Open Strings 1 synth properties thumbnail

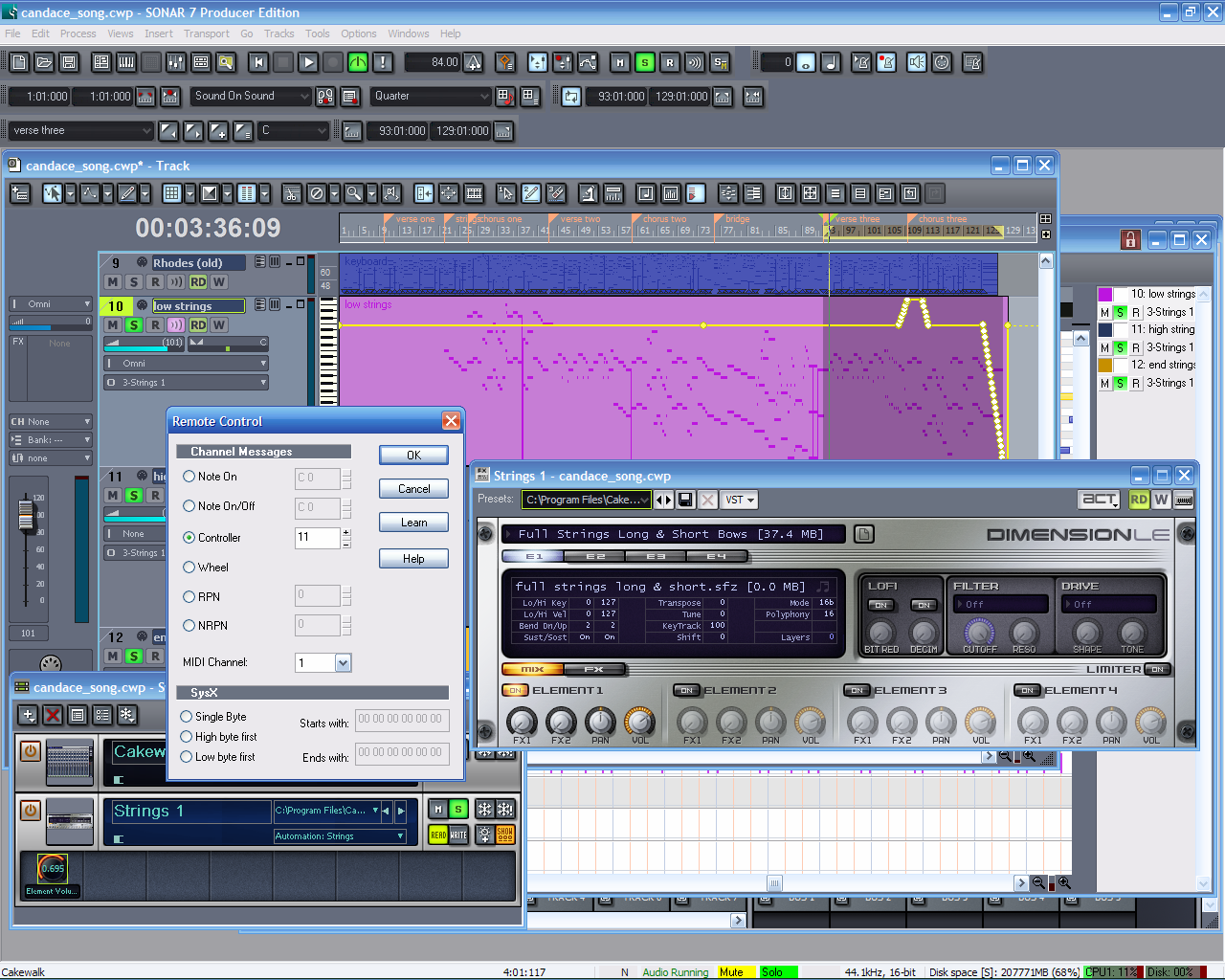point(70,822)
